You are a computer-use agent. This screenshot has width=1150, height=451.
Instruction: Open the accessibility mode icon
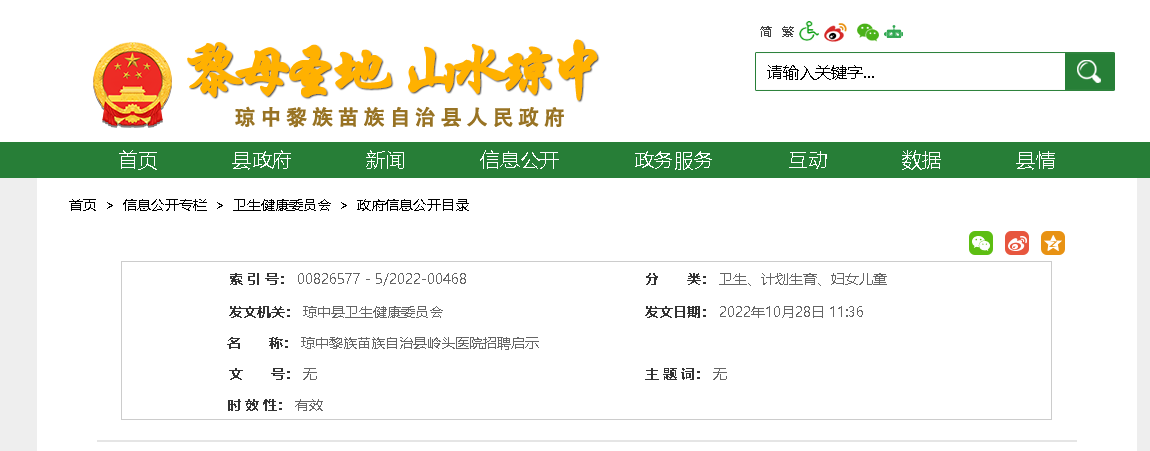[809, 32]
